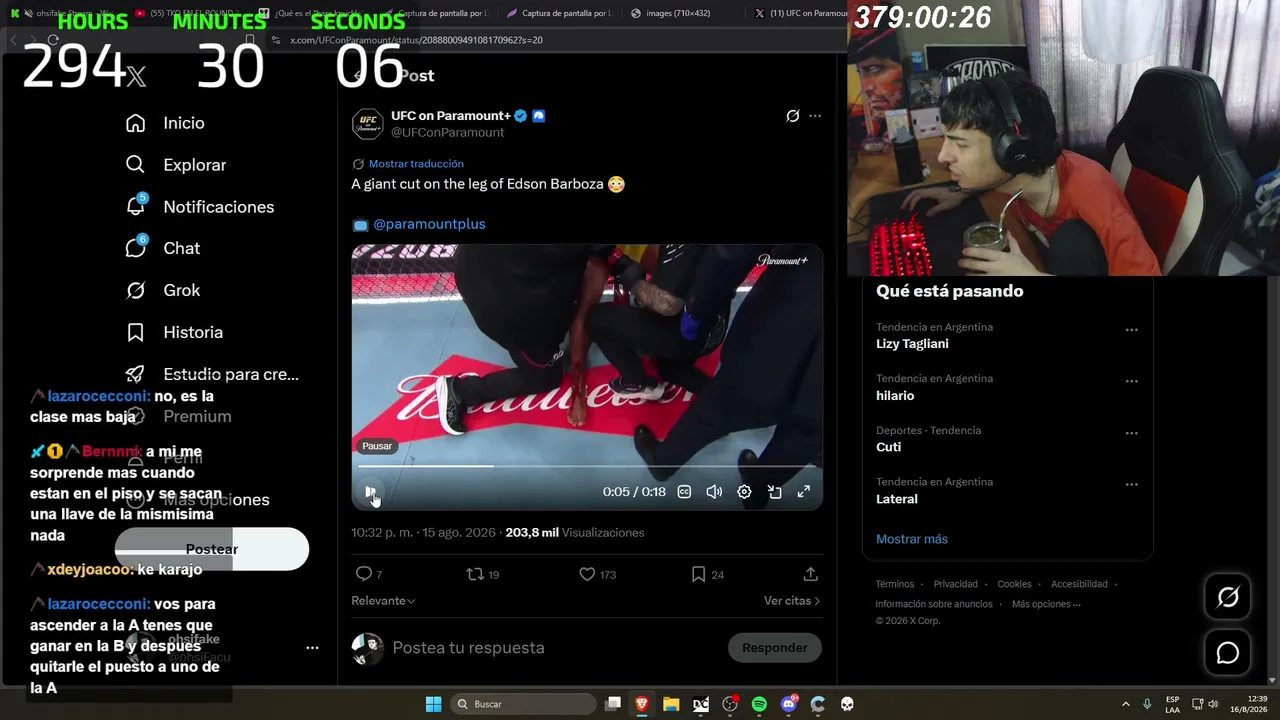Open Brave browser from the taskbar

click(642, 704)
